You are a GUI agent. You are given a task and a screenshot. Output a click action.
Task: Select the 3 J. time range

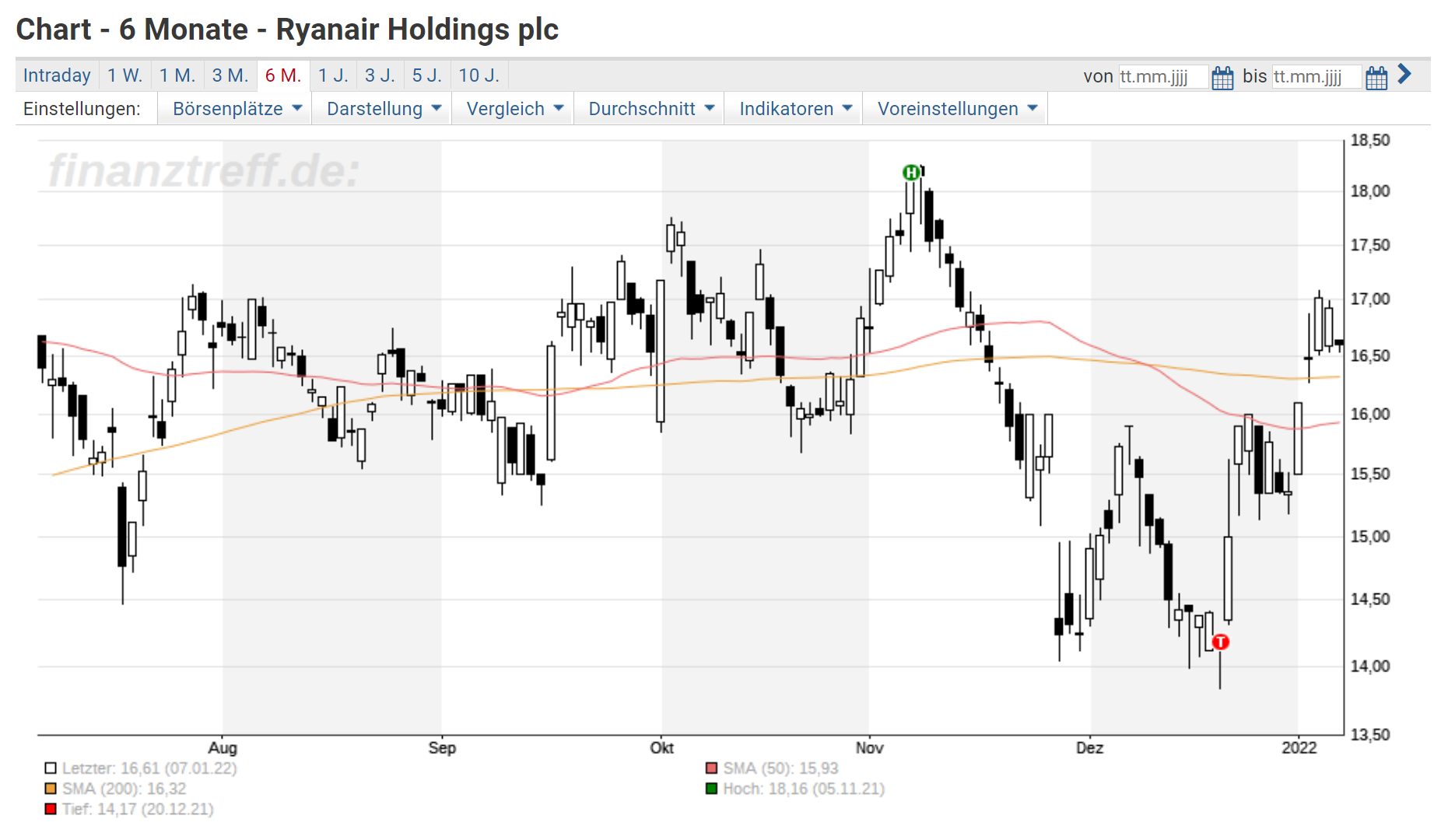pyautogui.click(x=380, y=75)
